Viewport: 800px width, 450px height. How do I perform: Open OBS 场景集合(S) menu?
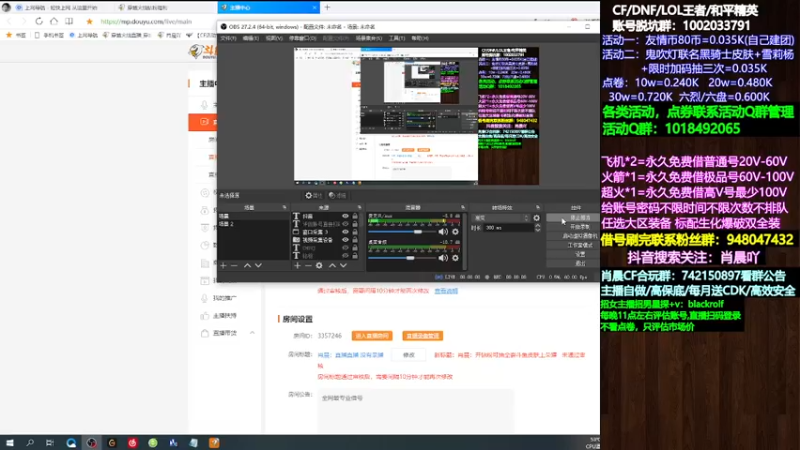coord(369,38)
